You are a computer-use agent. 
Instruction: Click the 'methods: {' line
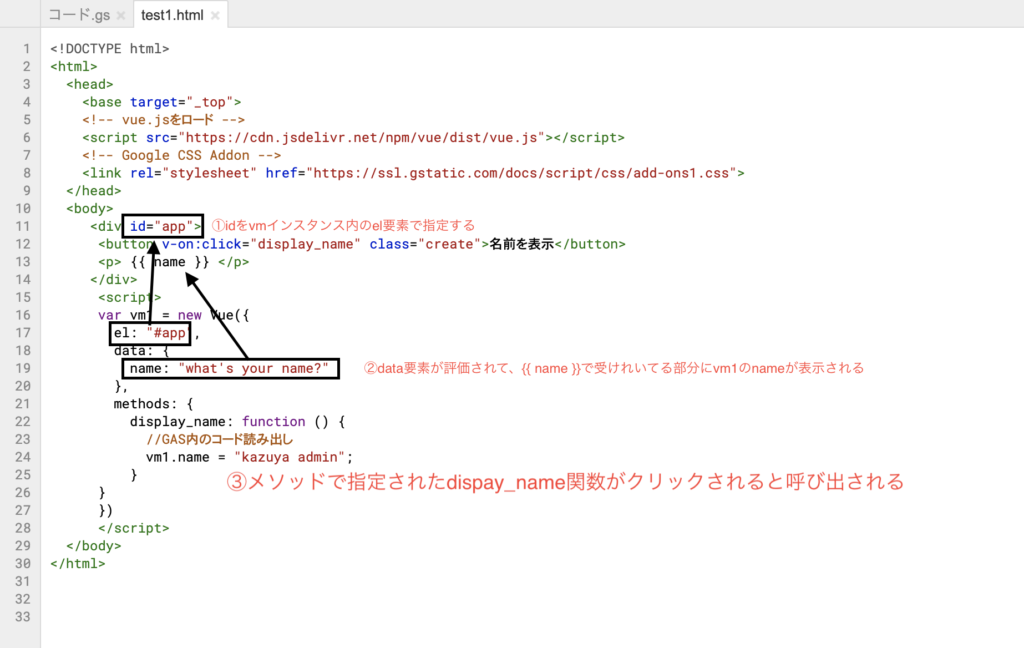(153, 404)
